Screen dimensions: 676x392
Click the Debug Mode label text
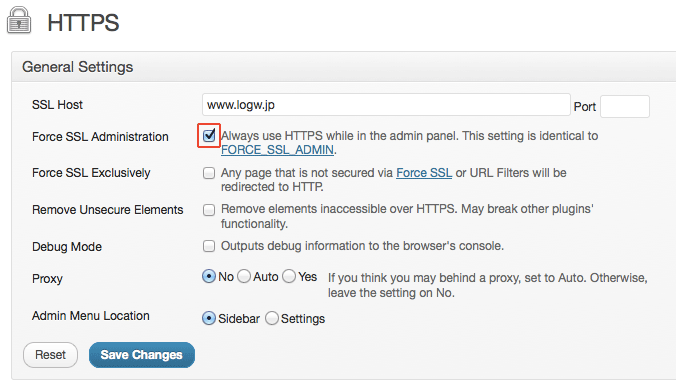(x=67, y=247)
